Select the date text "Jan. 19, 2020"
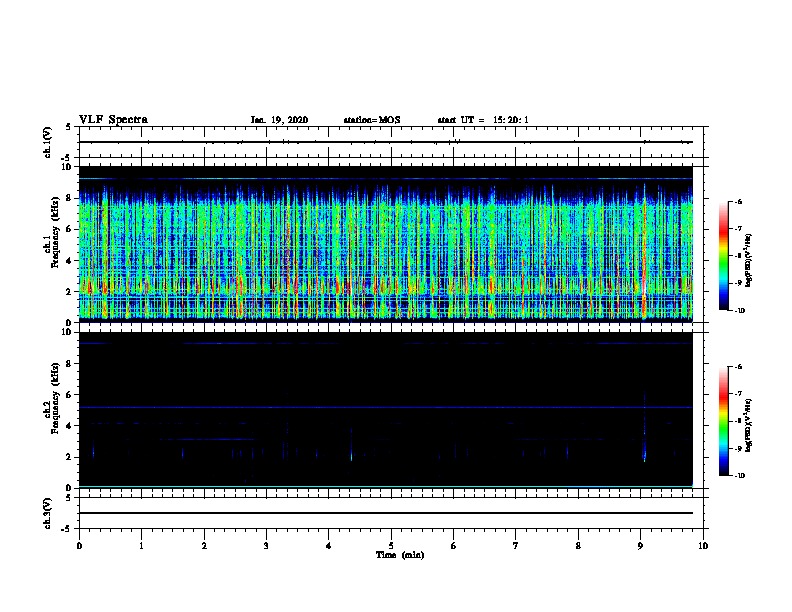 (x=279, y=120)
